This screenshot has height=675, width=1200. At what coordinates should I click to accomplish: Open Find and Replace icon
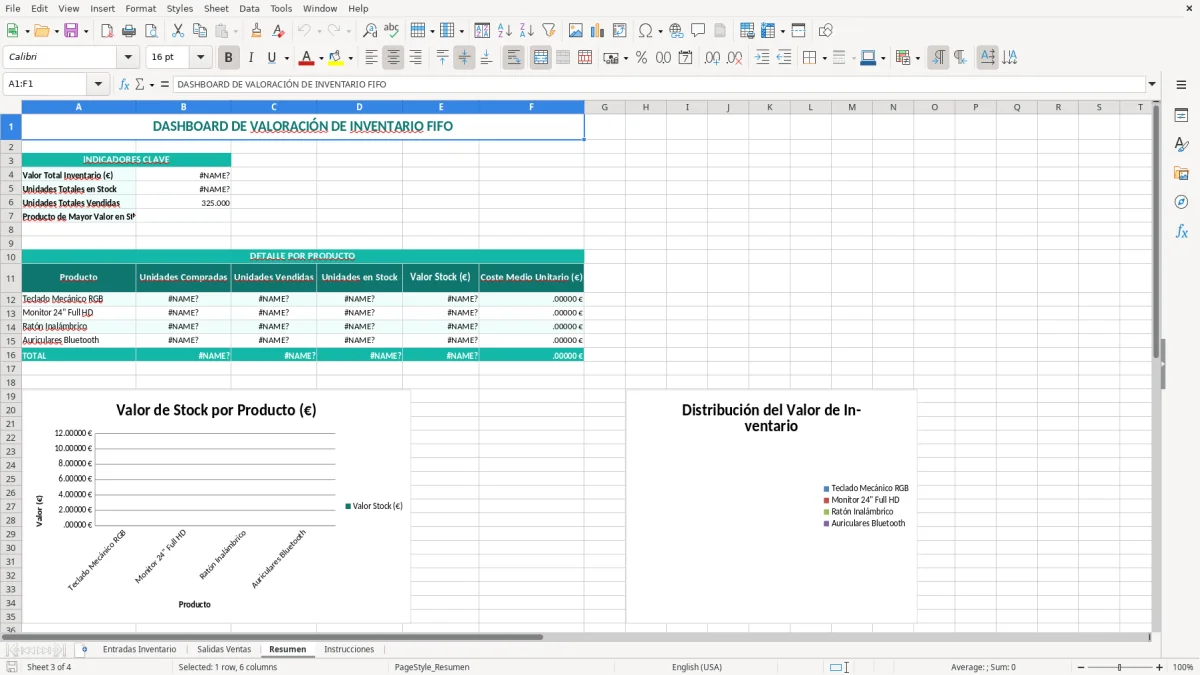point(370,31)
